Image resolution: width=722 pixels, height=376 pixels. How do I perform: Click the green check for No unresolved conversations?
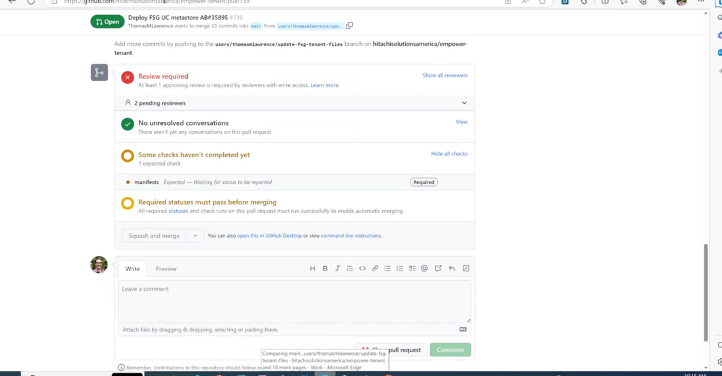[x=128, y=124]
